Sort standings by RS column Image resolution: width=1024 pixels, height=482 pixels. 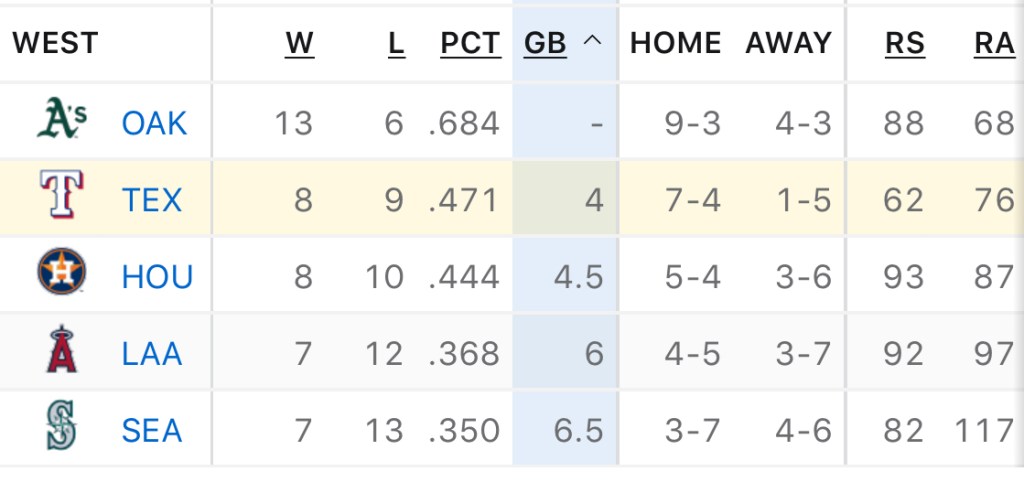904,43
